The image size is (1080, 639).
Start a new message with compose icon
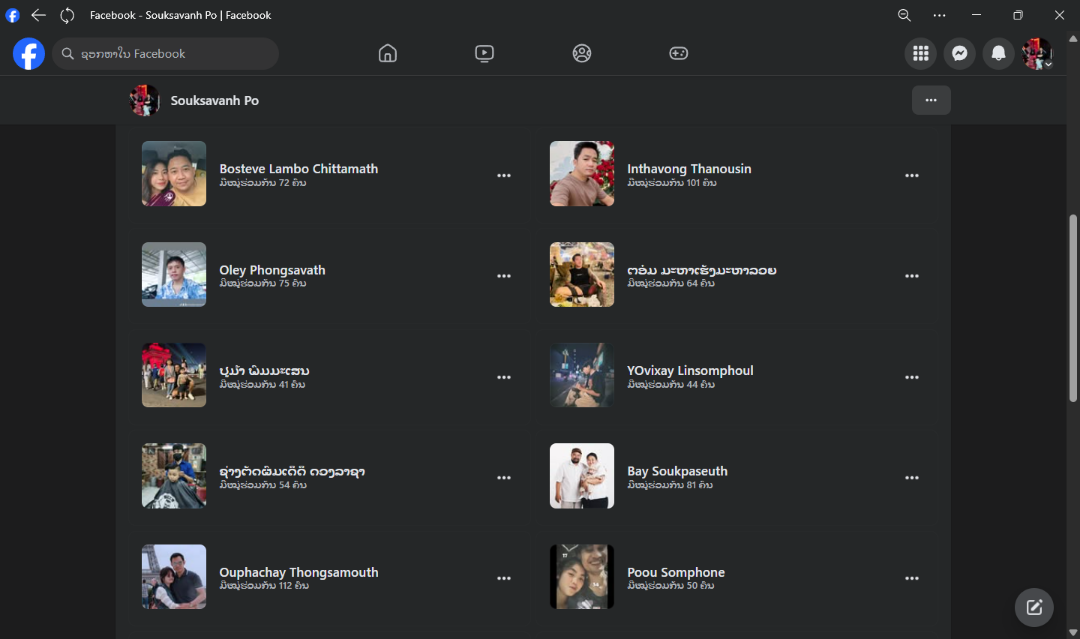point(1034,607)
